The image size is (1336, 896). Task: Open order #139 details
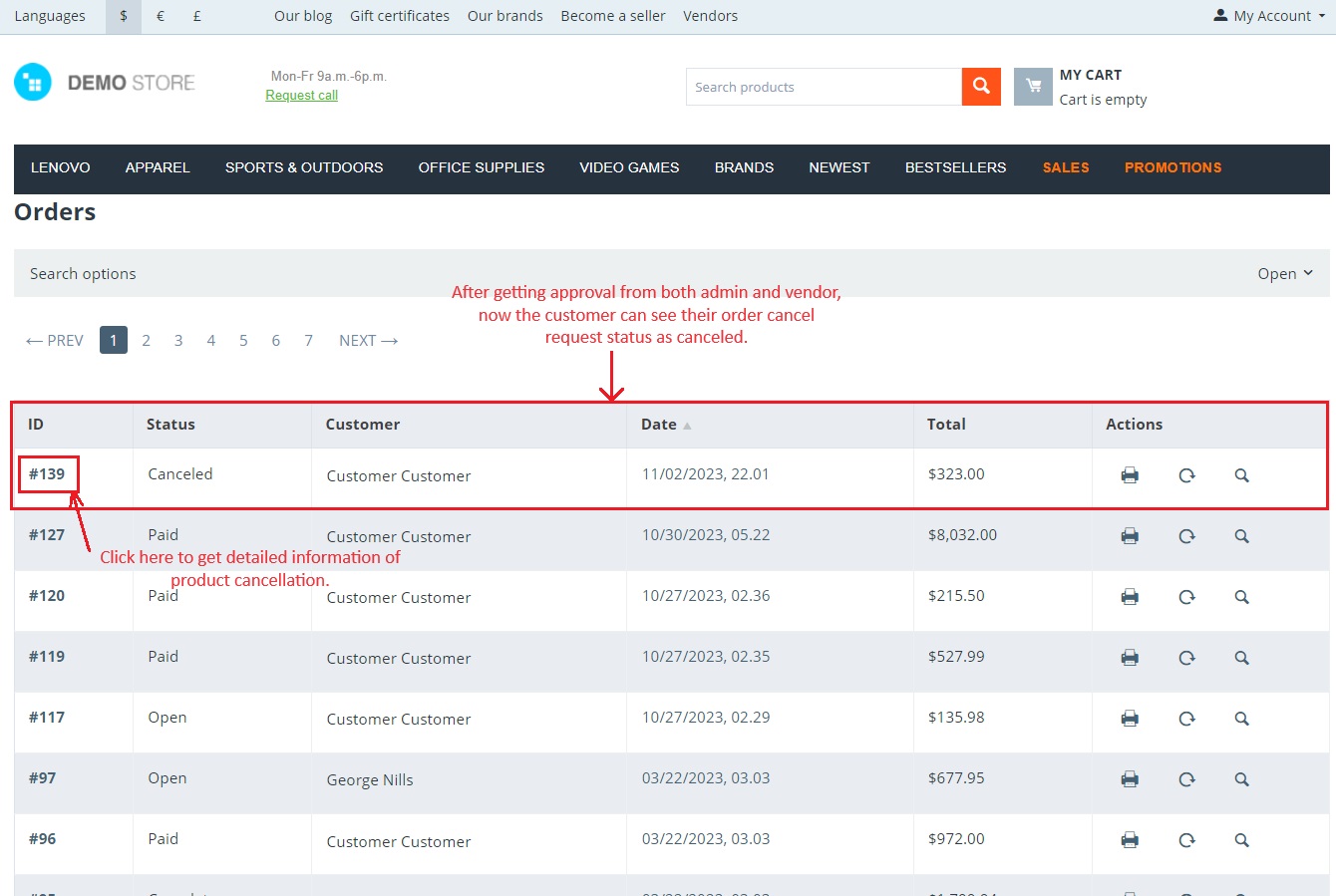47,474
